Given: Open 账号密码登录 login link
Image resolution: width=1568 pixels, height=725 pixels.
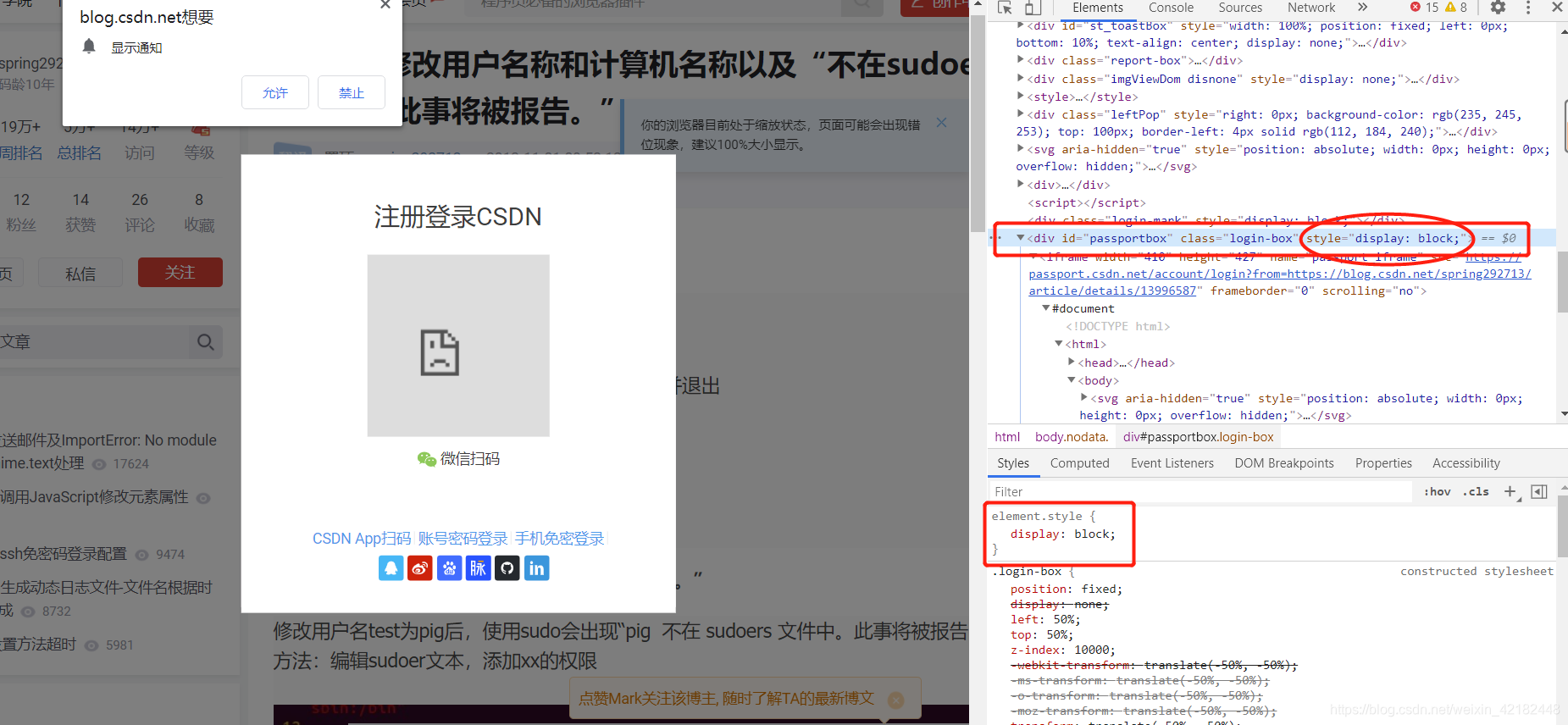Looking at the screenshot, I should coord(463,539).
